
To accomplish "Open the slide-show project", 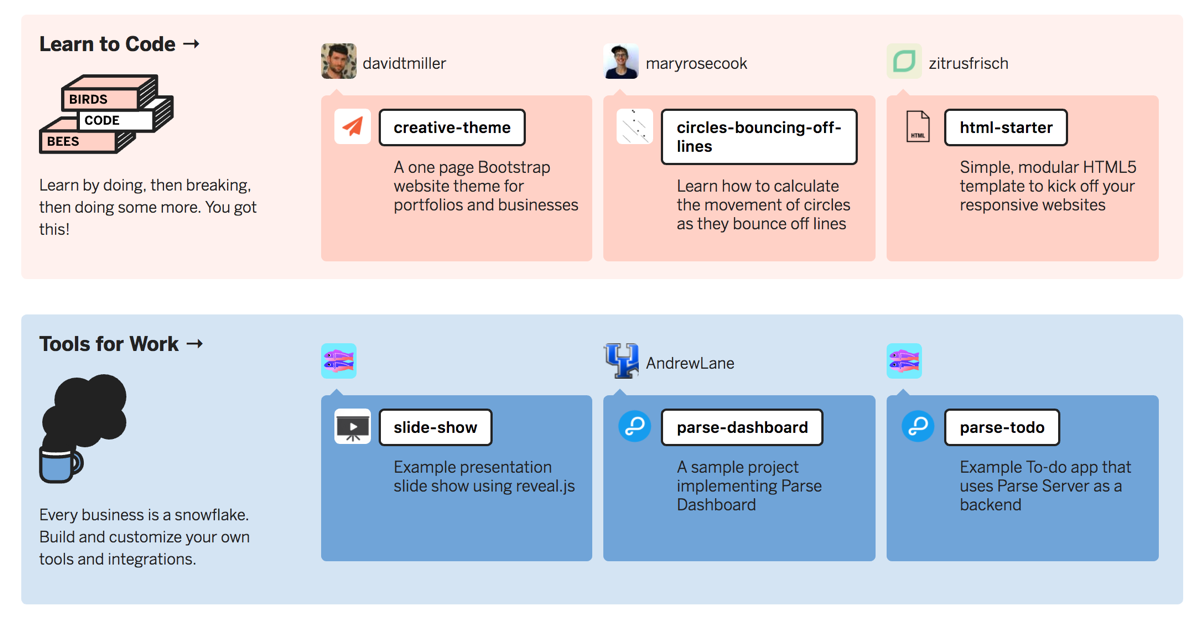I will (x=435, y=427).
